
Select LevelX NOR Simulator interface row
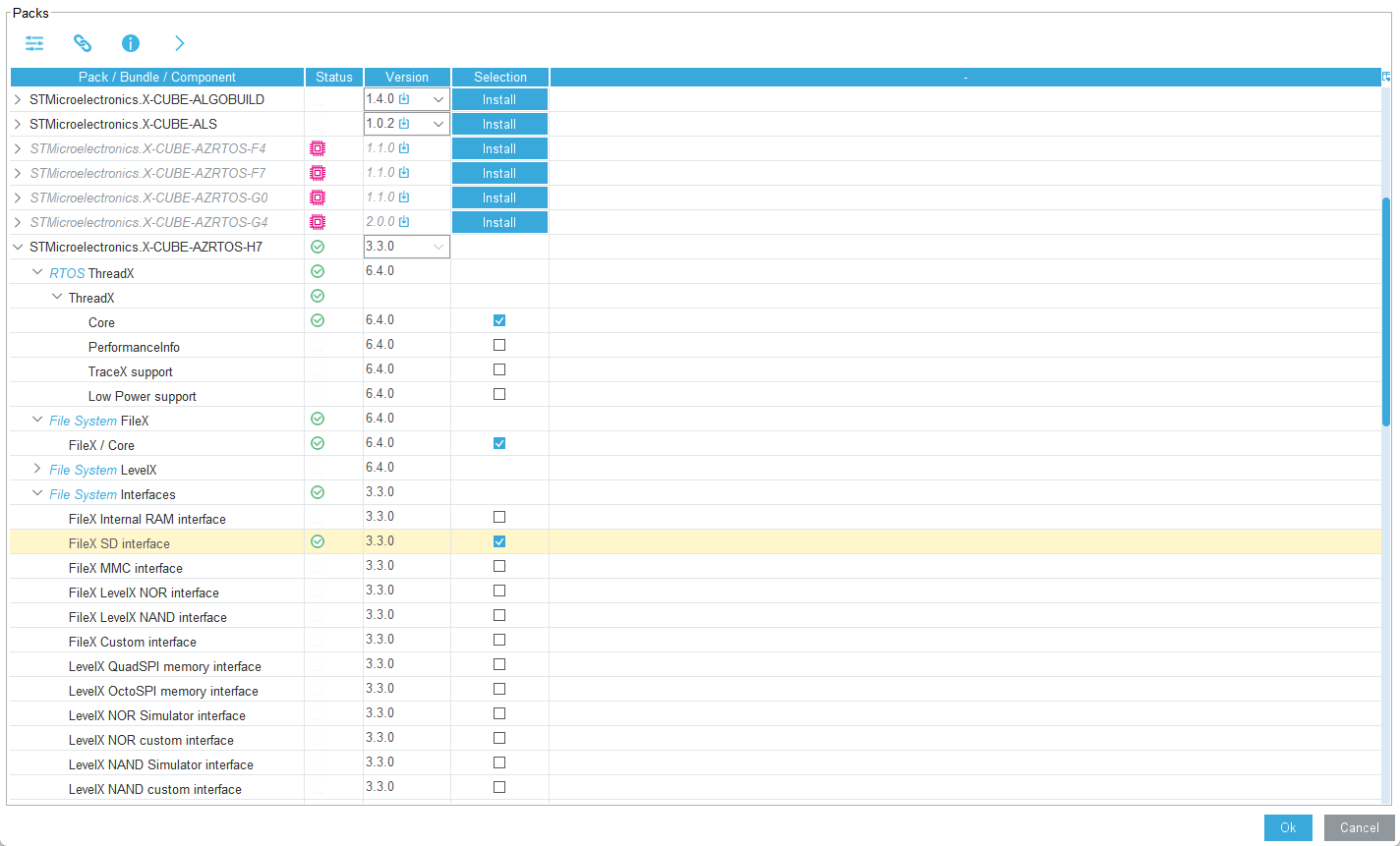pyautogui.click(x=695, y=714)
